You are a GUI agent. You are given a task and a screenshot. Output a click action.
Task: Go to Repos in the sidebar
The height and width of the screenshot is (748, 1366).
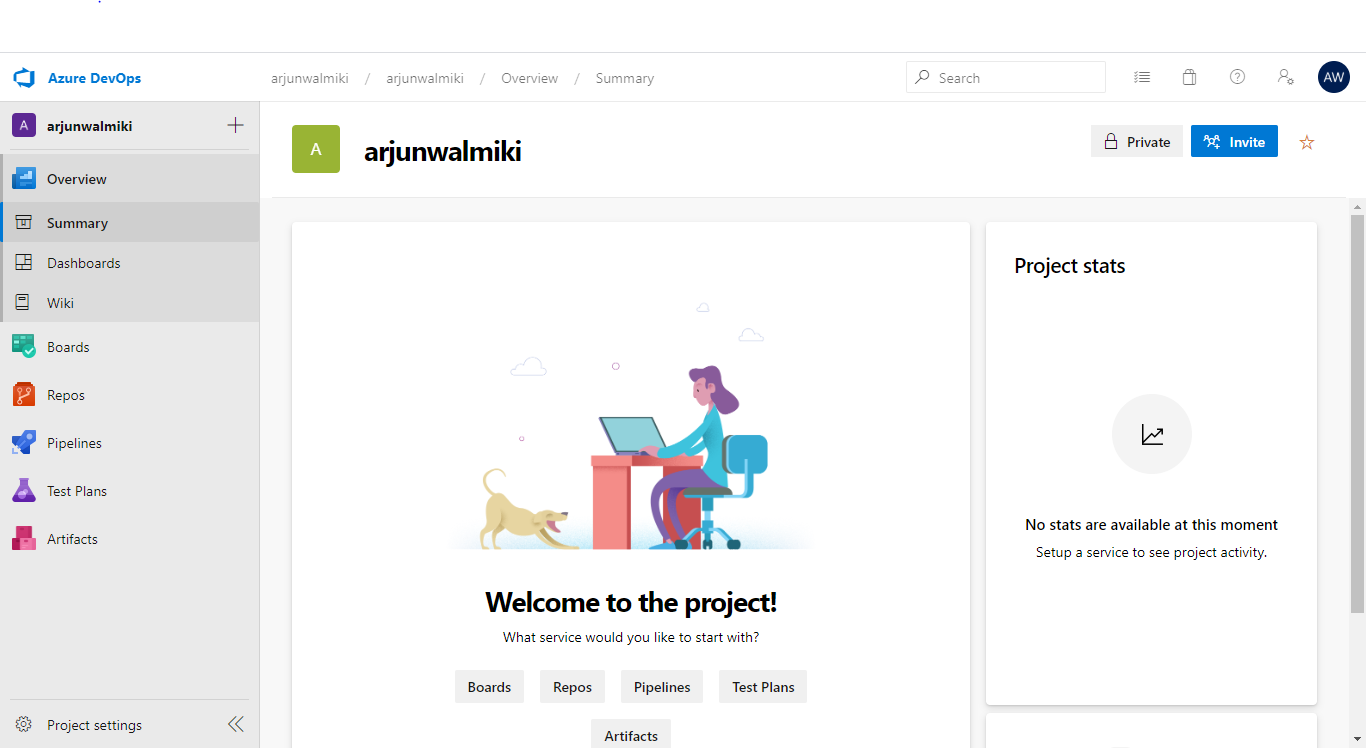(130, 395)
